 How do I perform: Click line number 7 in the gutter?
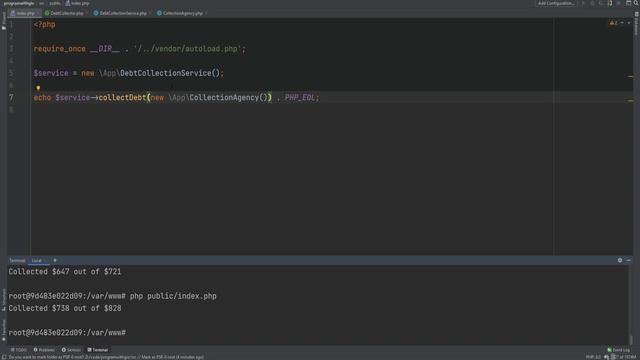point(11,98)
